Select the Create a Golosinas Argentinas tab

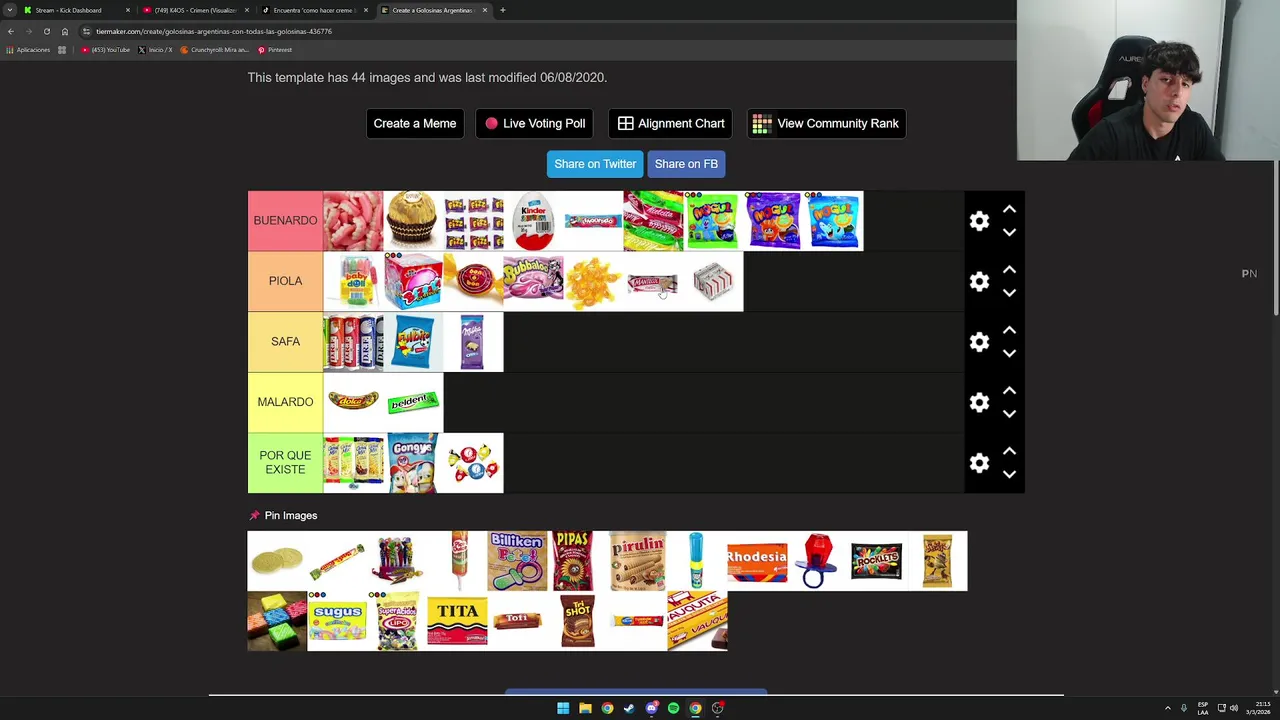point(433,10)
